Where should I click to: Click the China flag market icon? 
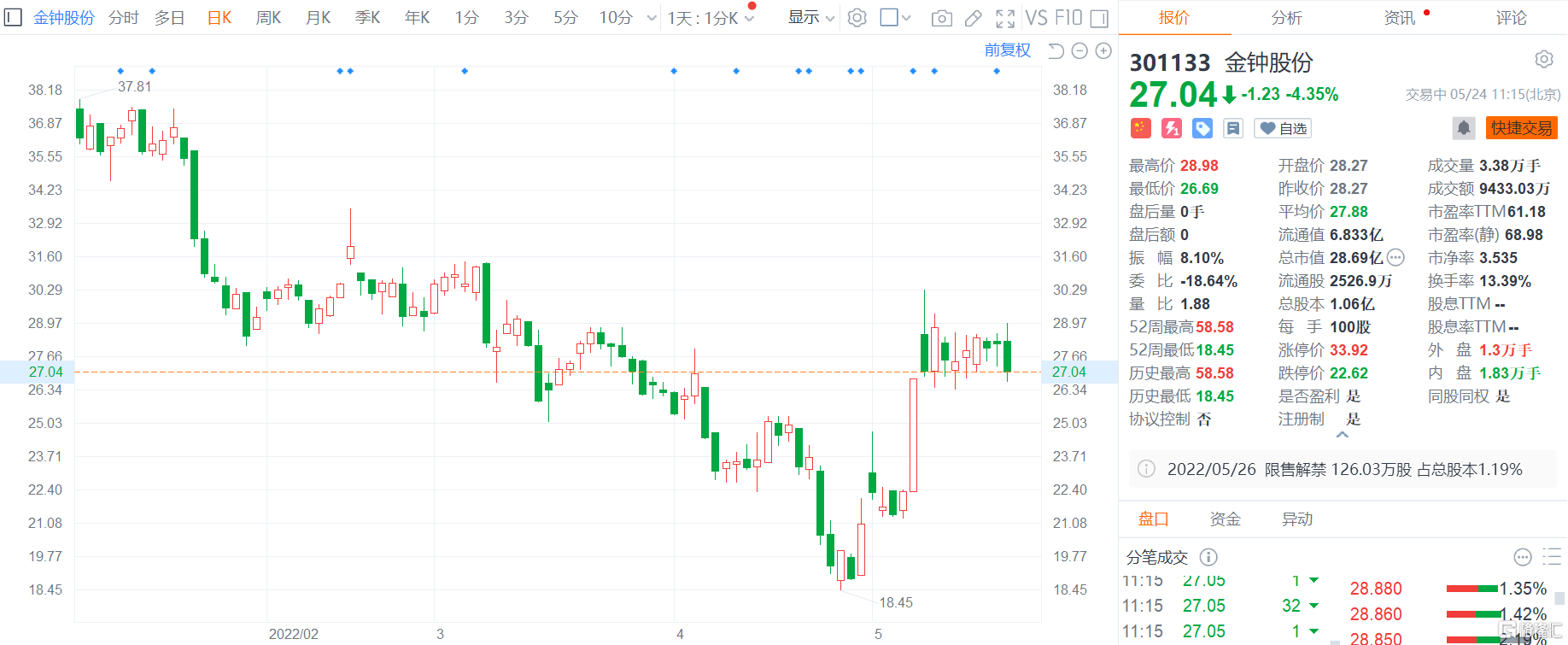click(1141, 128)
